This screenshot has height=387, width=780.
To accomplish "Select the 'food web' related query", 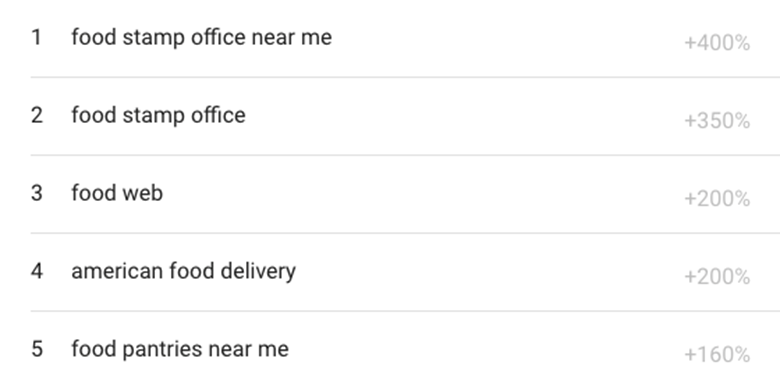I will point(117,193).
